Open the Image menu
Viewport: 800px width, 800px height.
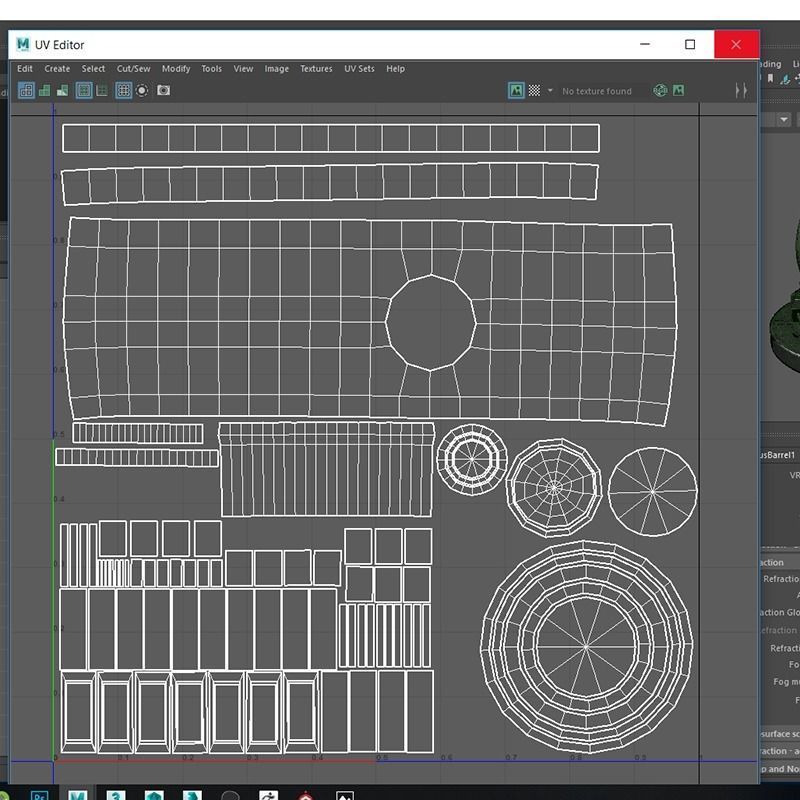click(x=277, y=69)
